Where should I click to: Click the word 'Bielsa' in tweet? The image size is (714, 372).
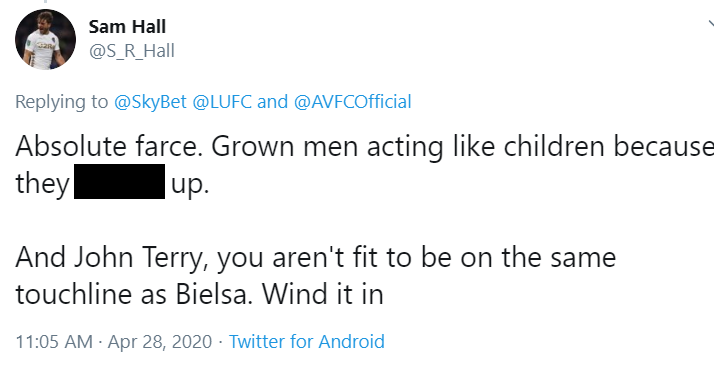214,294
